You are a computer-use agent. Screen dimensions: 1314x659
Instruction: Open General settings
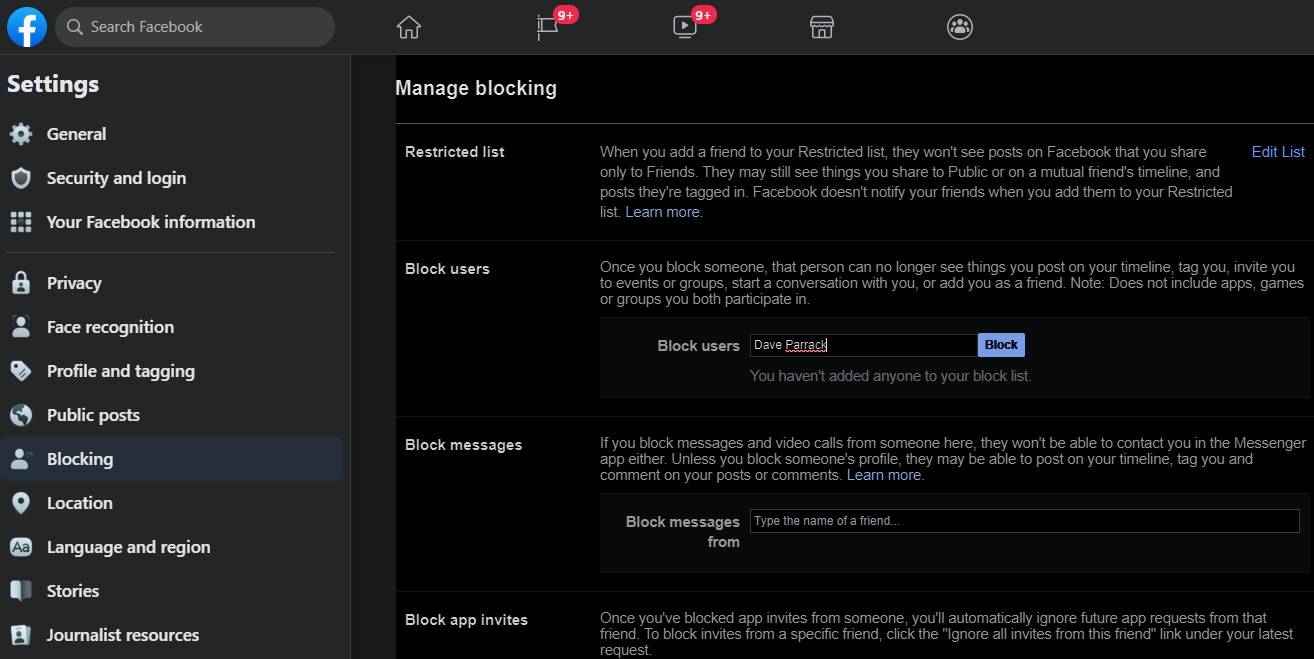tap(75, 134)
